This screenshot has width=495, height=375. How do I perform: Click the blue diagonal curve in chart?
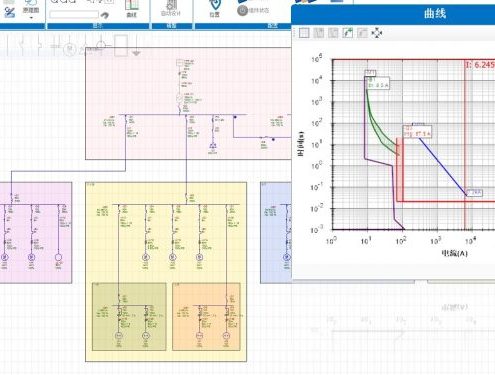coord(443,167)
